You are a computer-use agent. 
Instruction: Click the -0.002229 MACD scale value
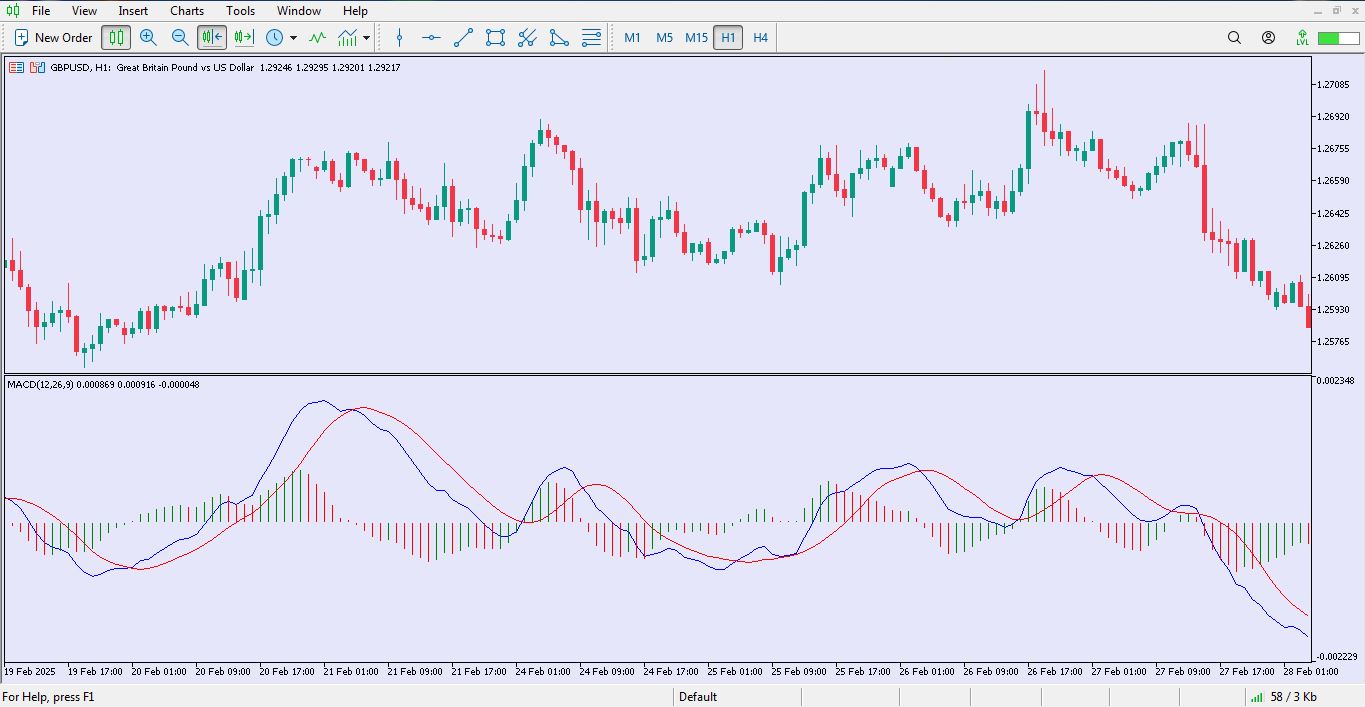[x=1336, y=656]
